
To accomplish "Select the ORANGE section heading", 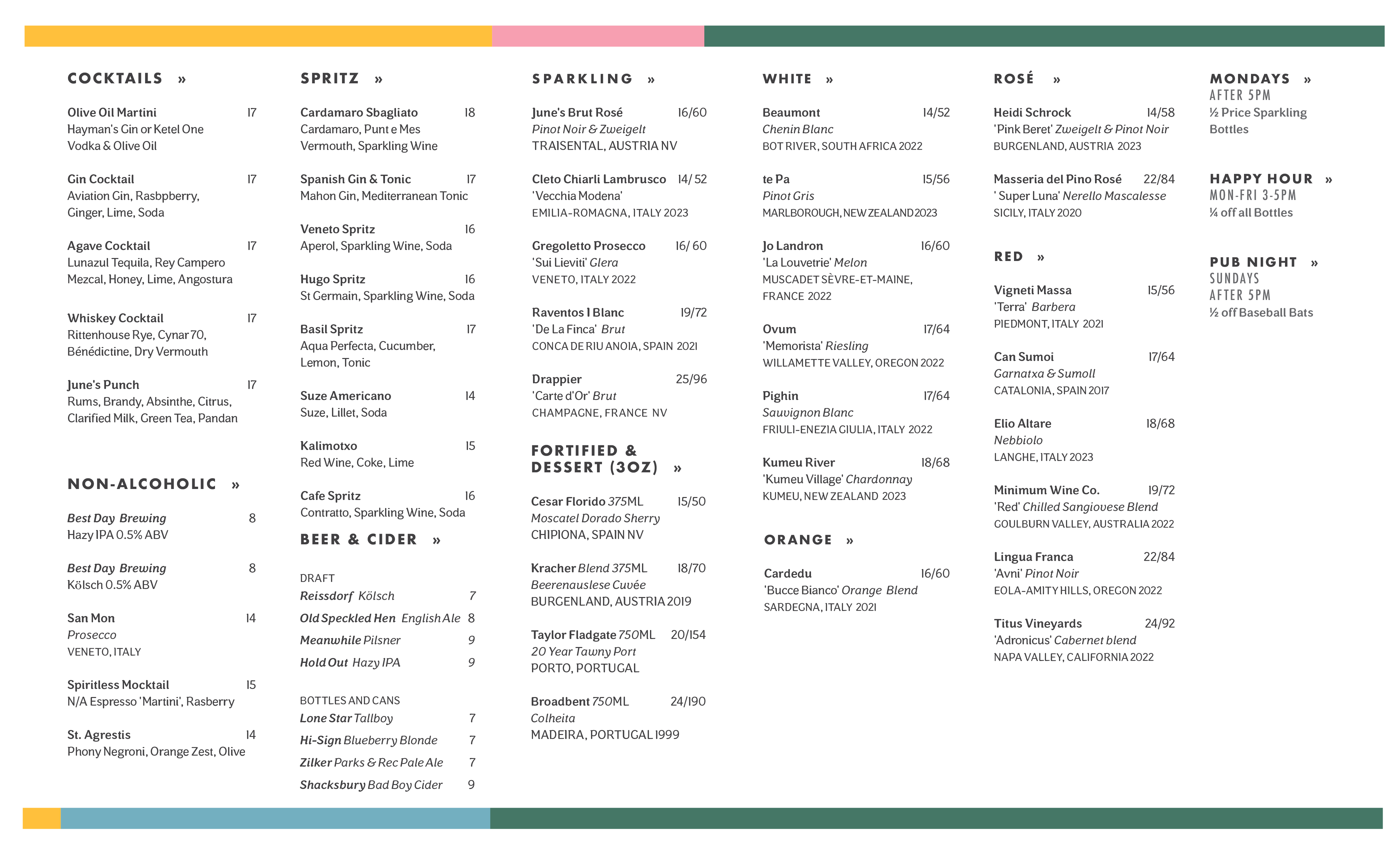I will point(798,540).
